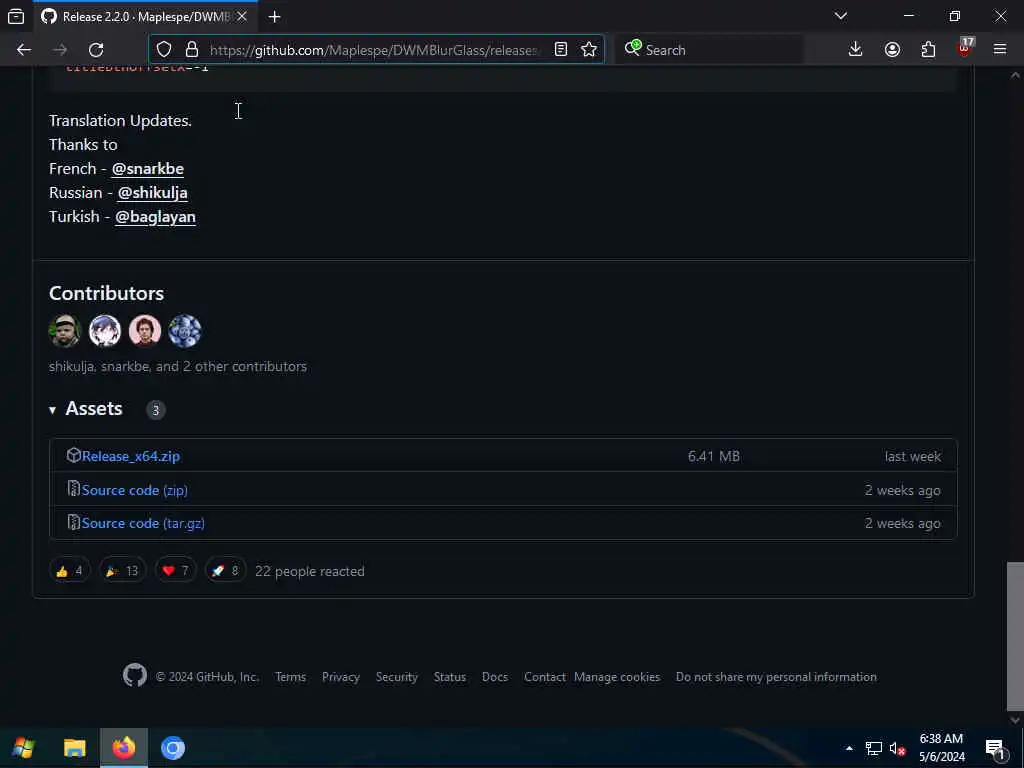1024x768 pixels.
Task: Click the 6.41 MB file size
Action: (714, 456)
